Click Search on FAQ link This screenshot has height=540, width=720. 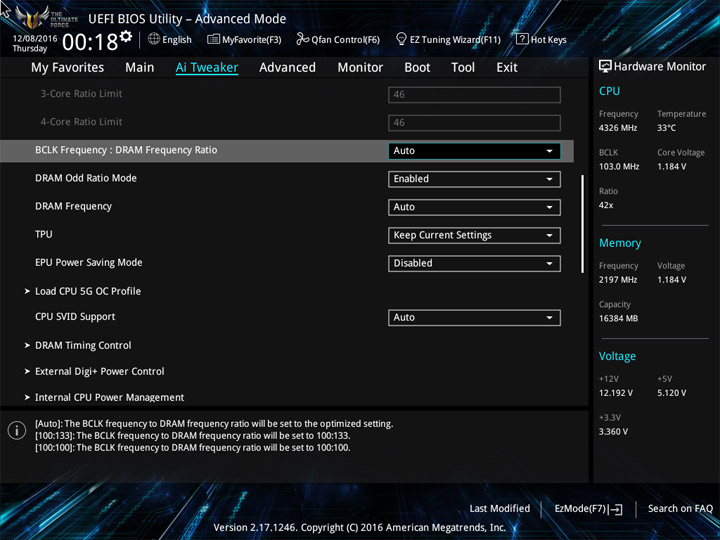click(x=680, y=509)
